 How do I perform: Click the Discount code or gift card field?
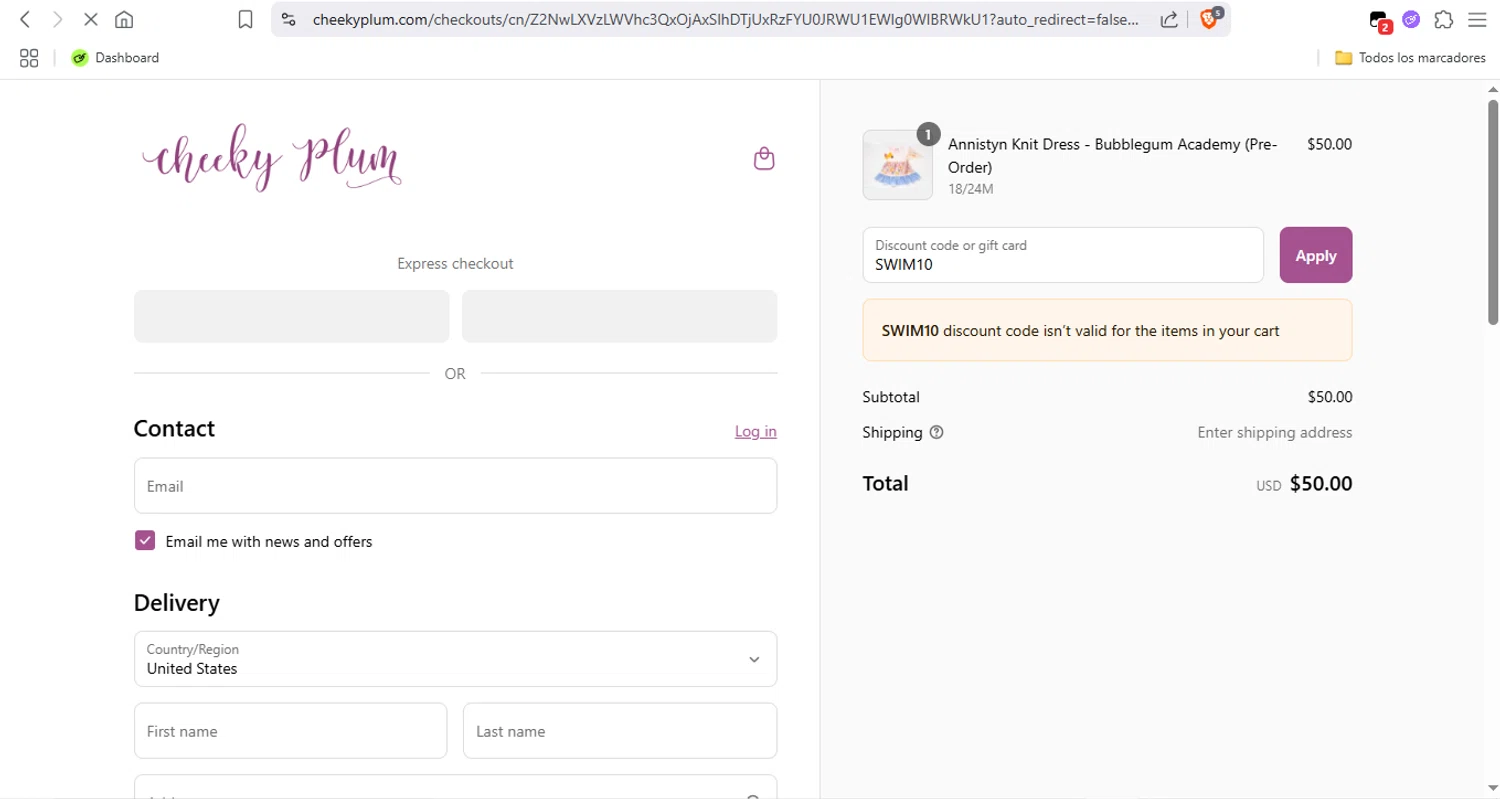click(x=1063, y=255)
